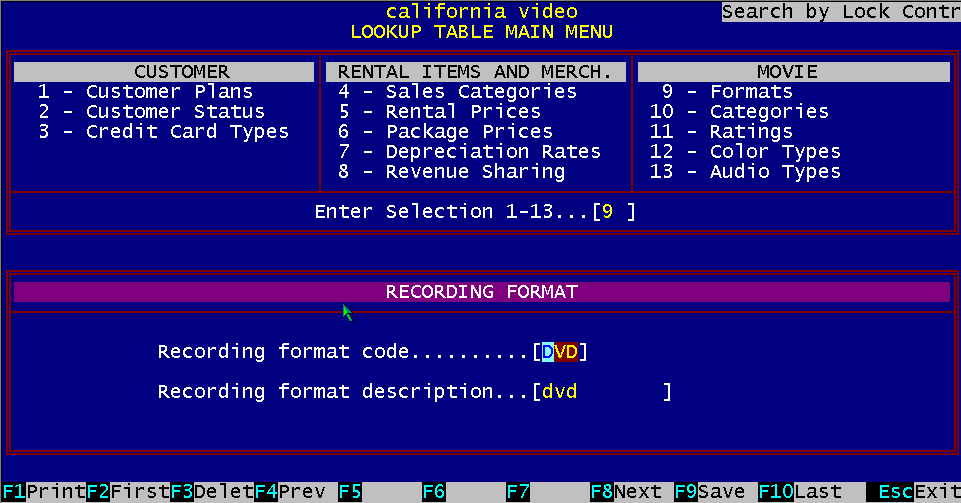This screenshot has height=503, width=961.
Task: Click F1 Print in function key bar
Action: coord(43,492)
